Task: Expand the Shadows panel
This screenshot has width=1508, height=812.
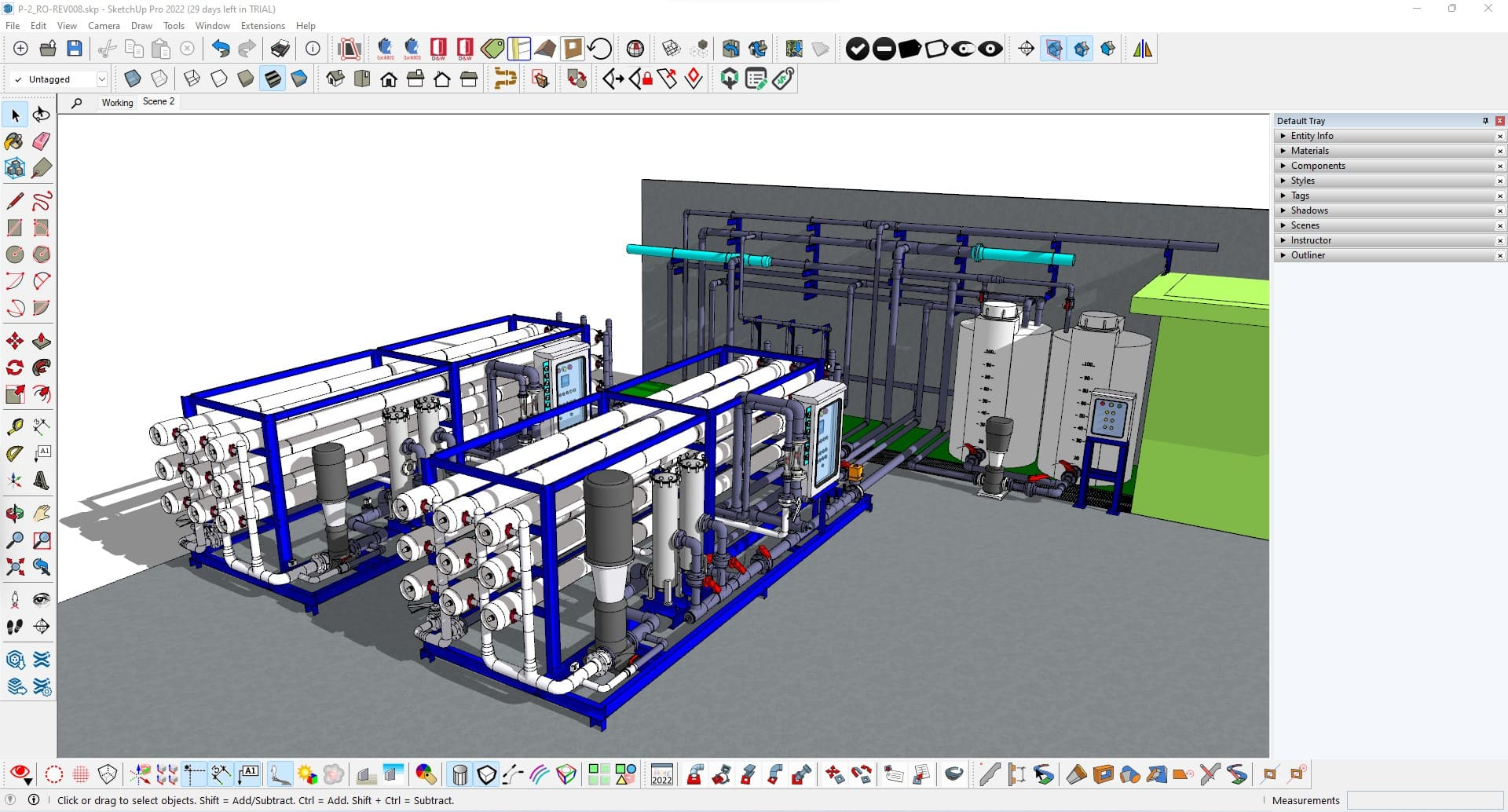Action: point(1389,210)
